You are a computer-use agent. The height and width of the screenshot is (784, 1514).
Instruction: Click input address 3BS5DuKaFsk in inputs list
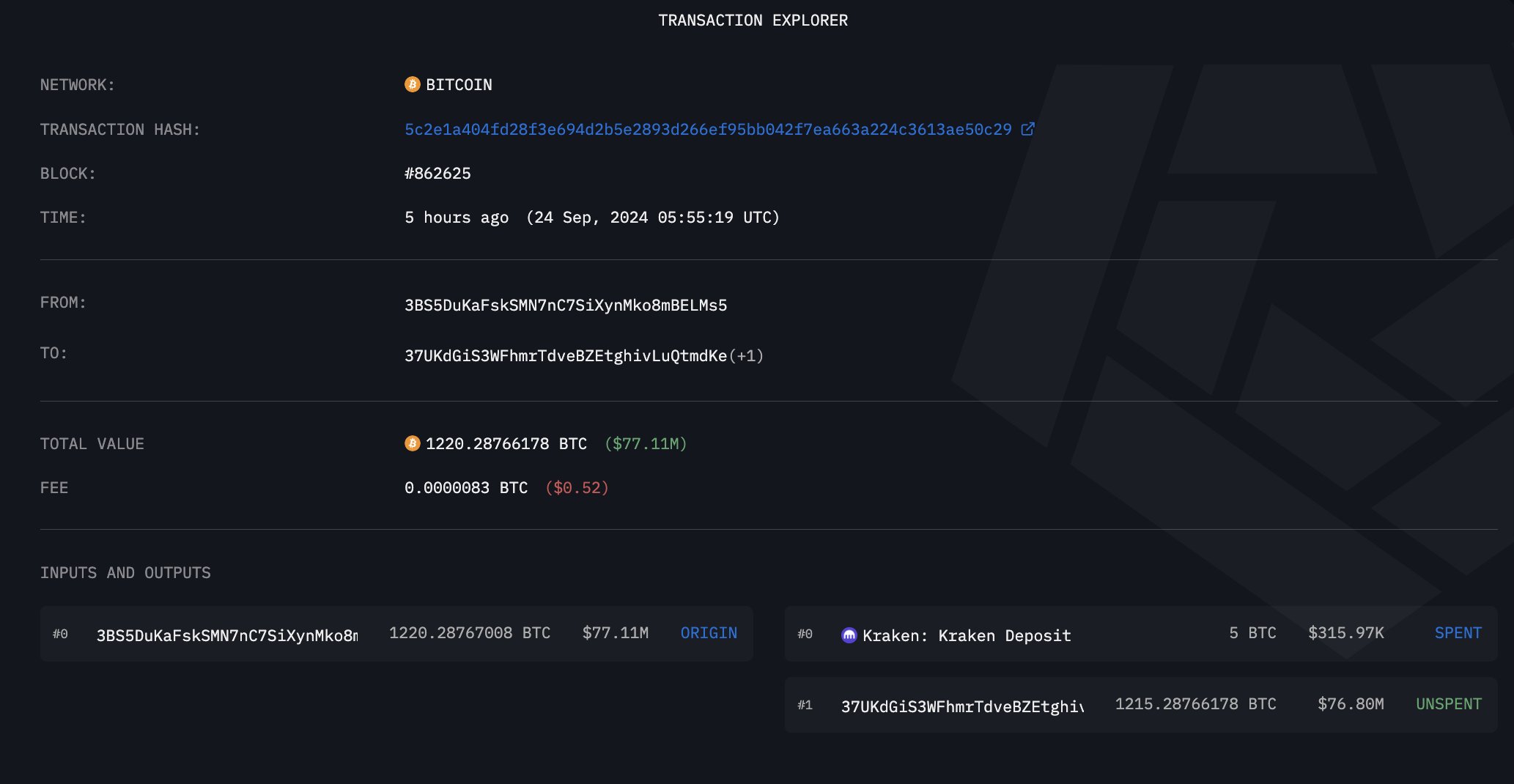(x=227, y=635)
